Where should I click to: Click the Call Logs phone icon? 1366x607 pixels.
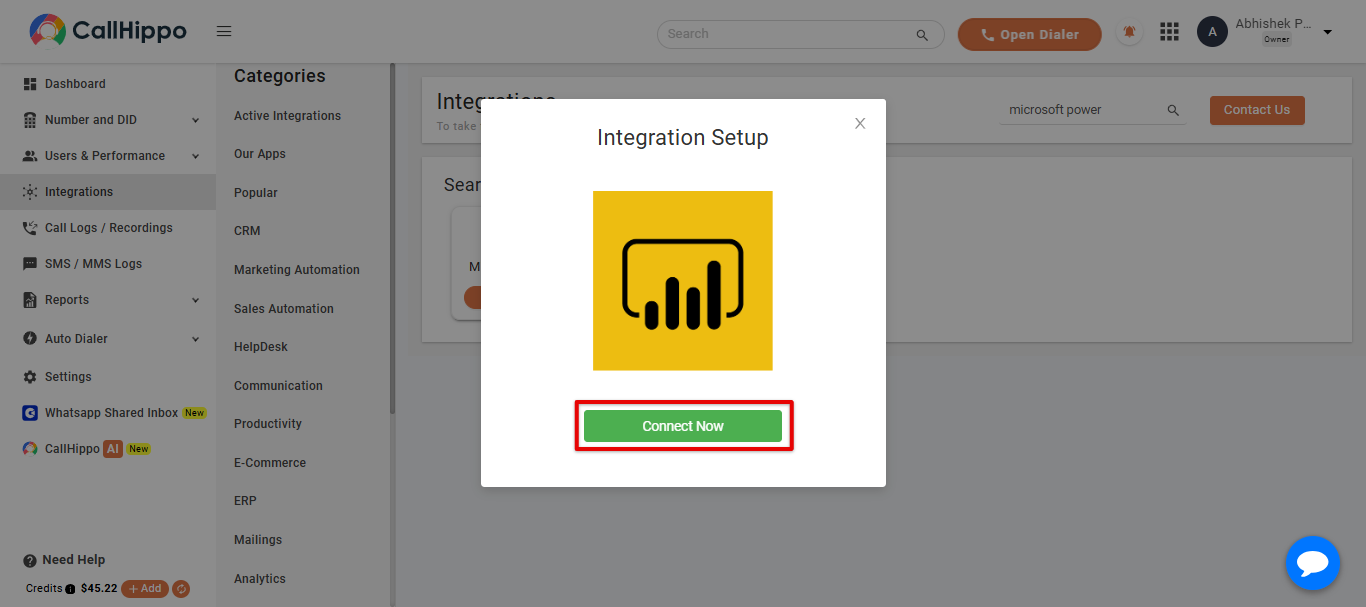(x=30, y=228)
